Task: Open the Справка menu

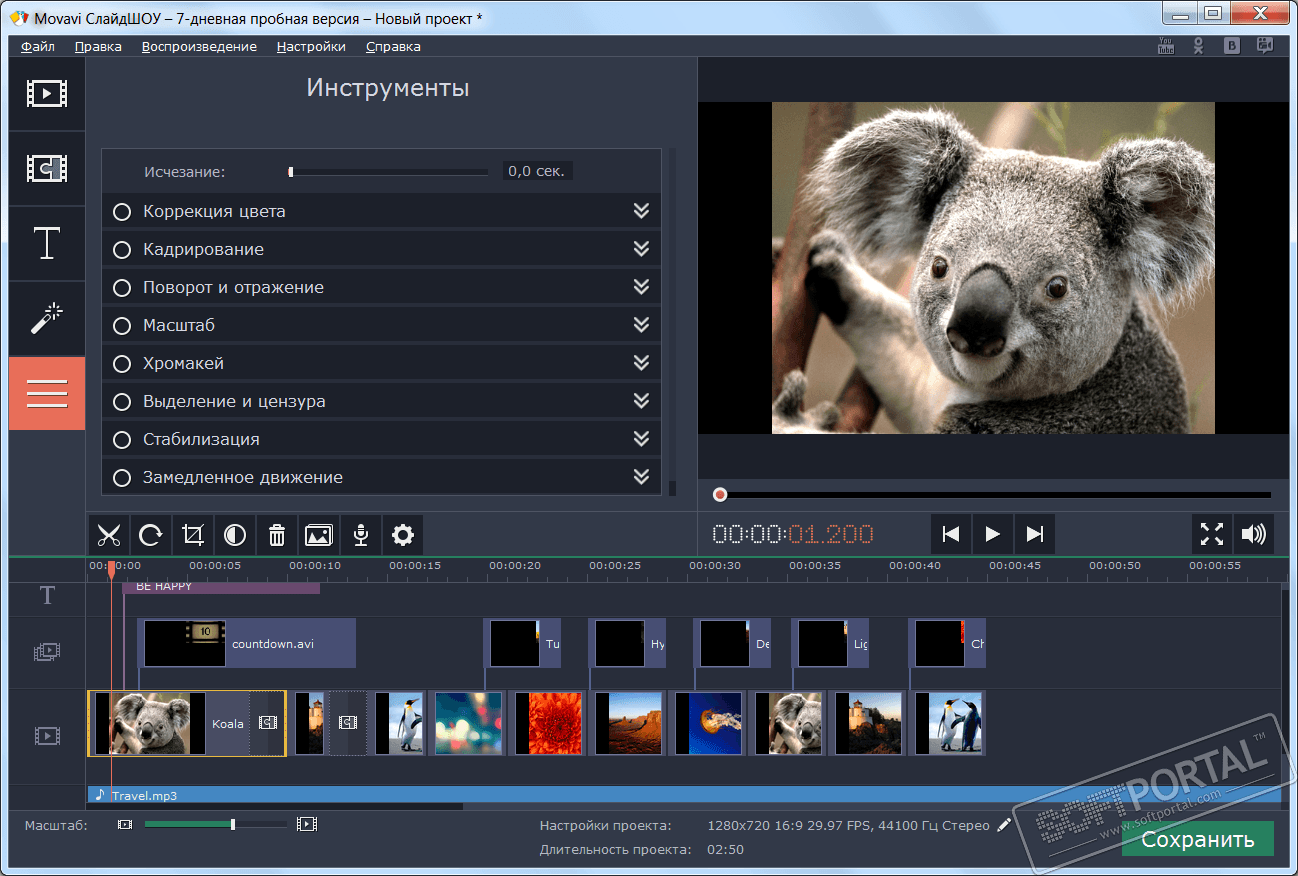Action: tap(393, 46)
